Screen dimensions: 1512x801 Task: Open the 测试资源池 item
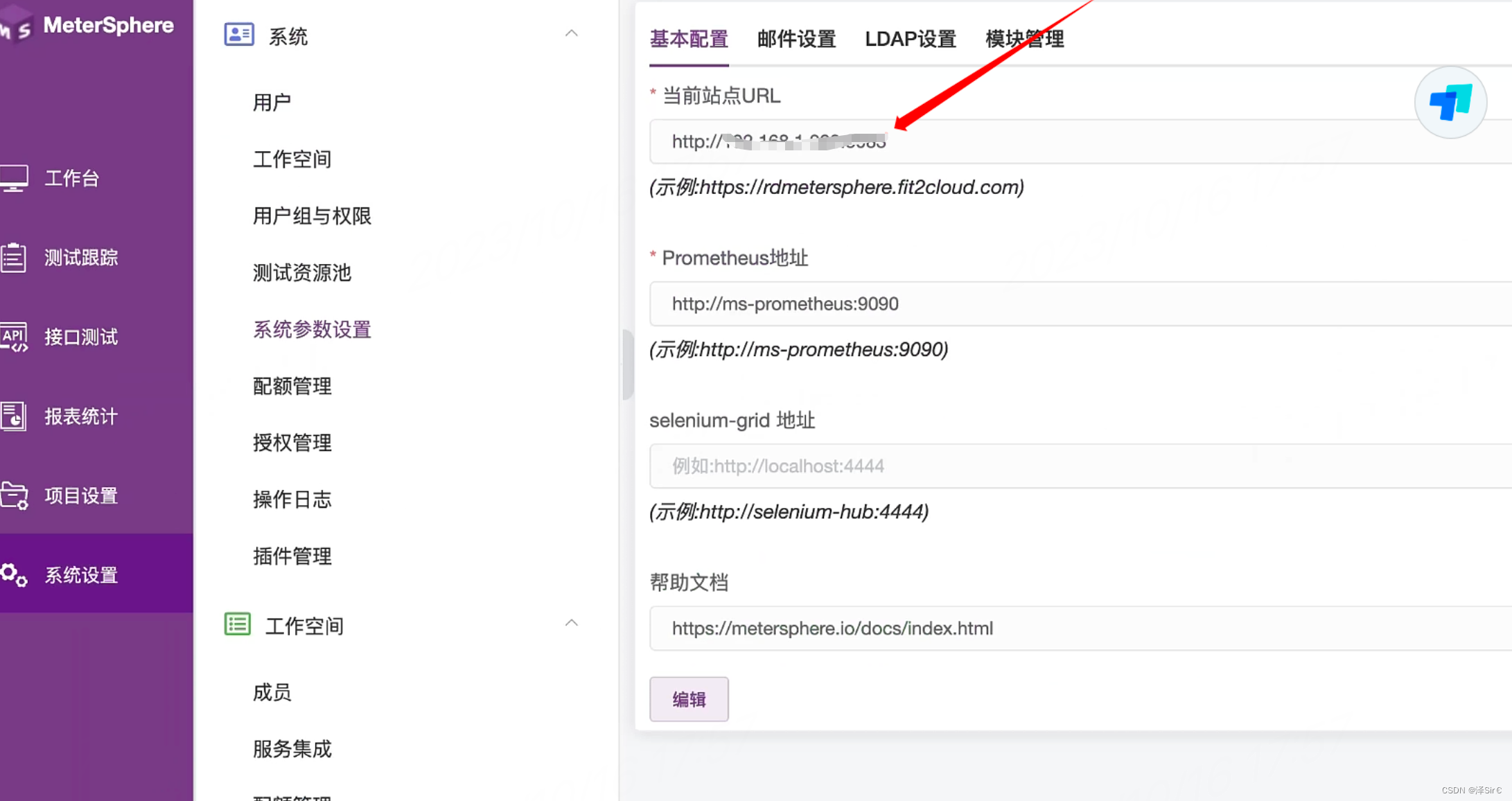tap(302, 273)
